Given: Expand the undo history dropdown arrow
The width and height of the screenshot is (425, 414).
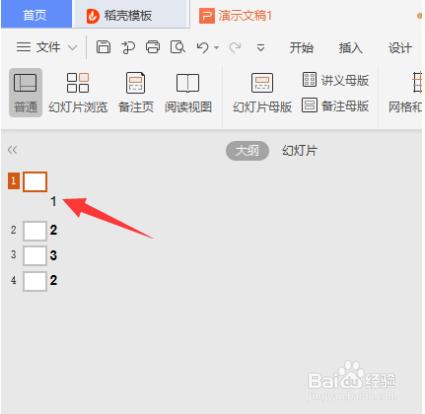Looking at the screenshot, I should (x=217, y=48).
